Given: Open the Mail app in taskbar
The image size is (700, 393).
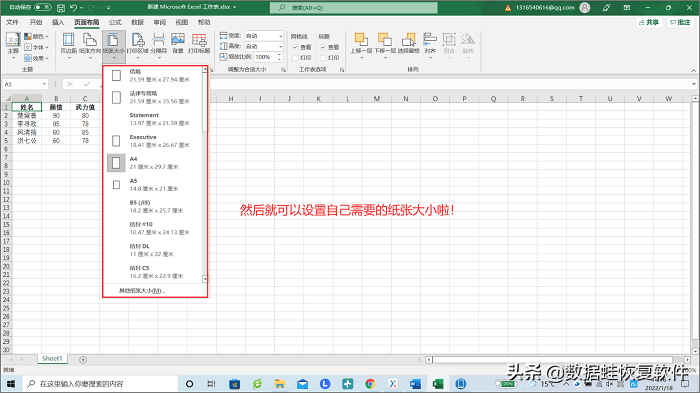Looking at the screenshot, I should tap(302, 384).
